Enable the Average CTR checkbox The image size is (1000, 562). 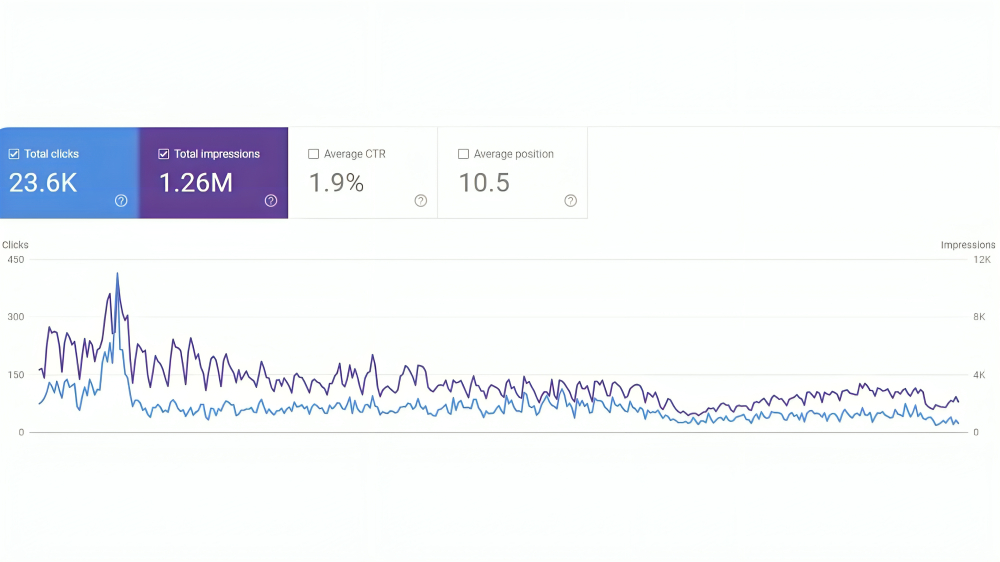click(314, 154)
